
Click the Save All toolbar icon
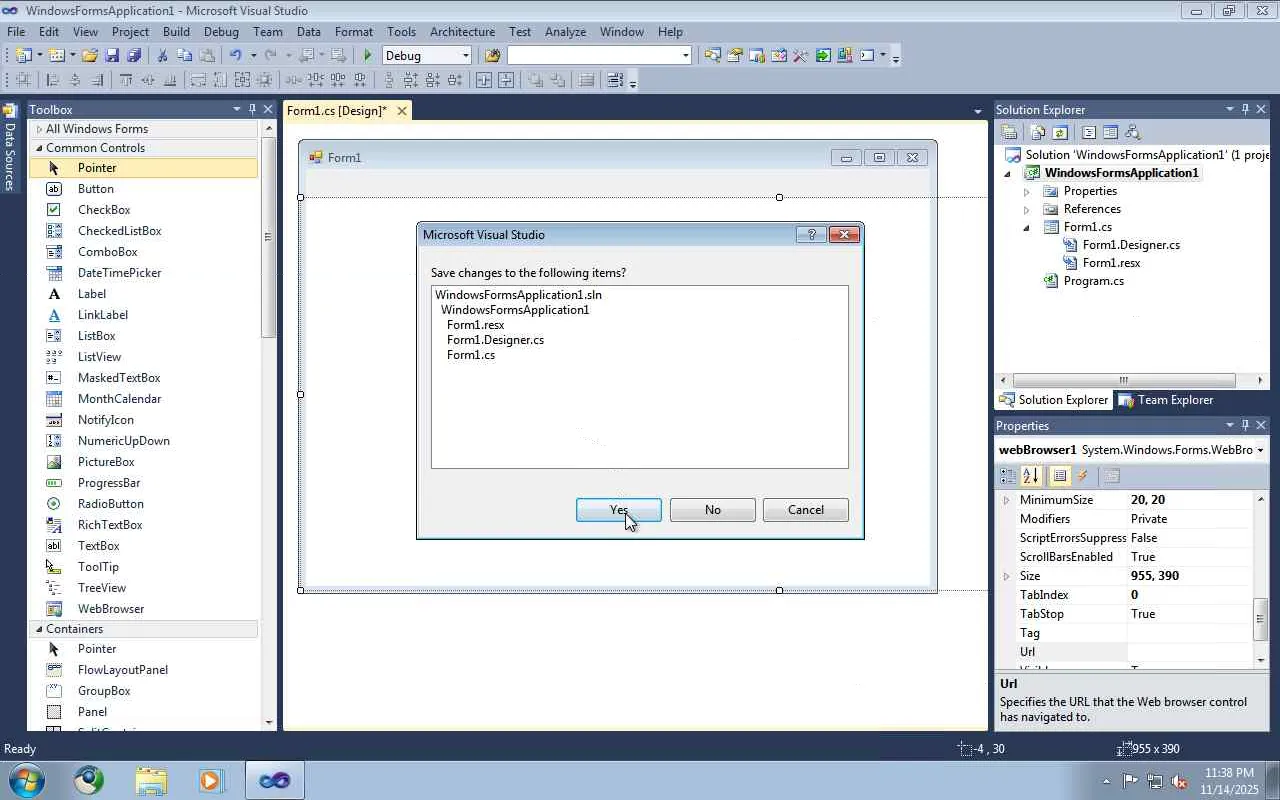[x=133, y=56]
